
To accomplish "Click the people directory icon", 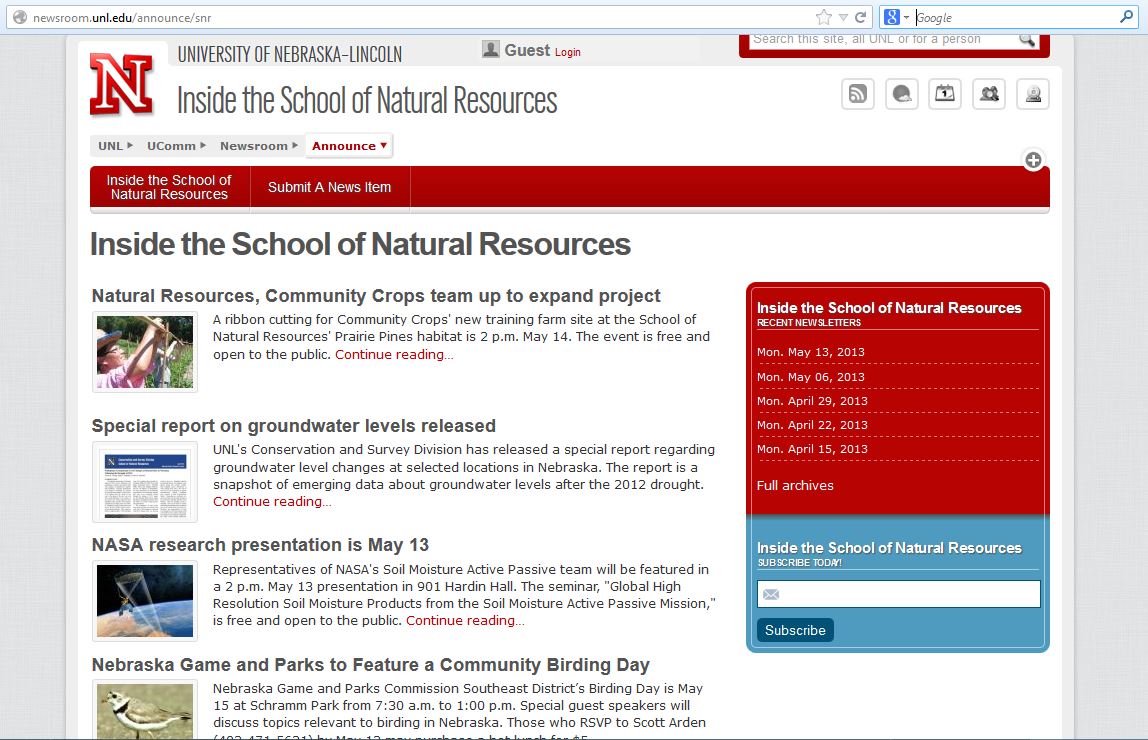I will coord(988,94).
